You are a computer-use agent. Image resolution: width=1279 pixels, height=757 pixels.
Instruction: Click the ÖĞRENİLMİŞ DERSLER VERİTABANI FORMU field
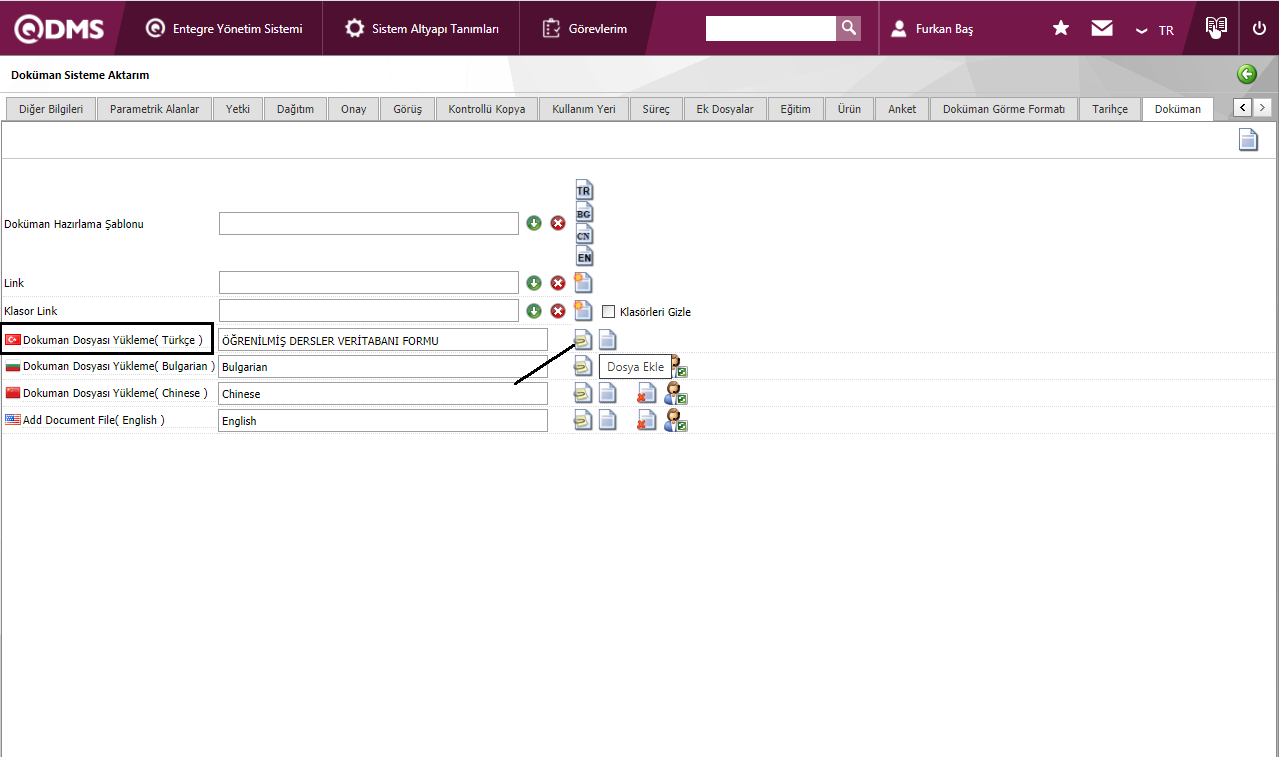point(383,340)
